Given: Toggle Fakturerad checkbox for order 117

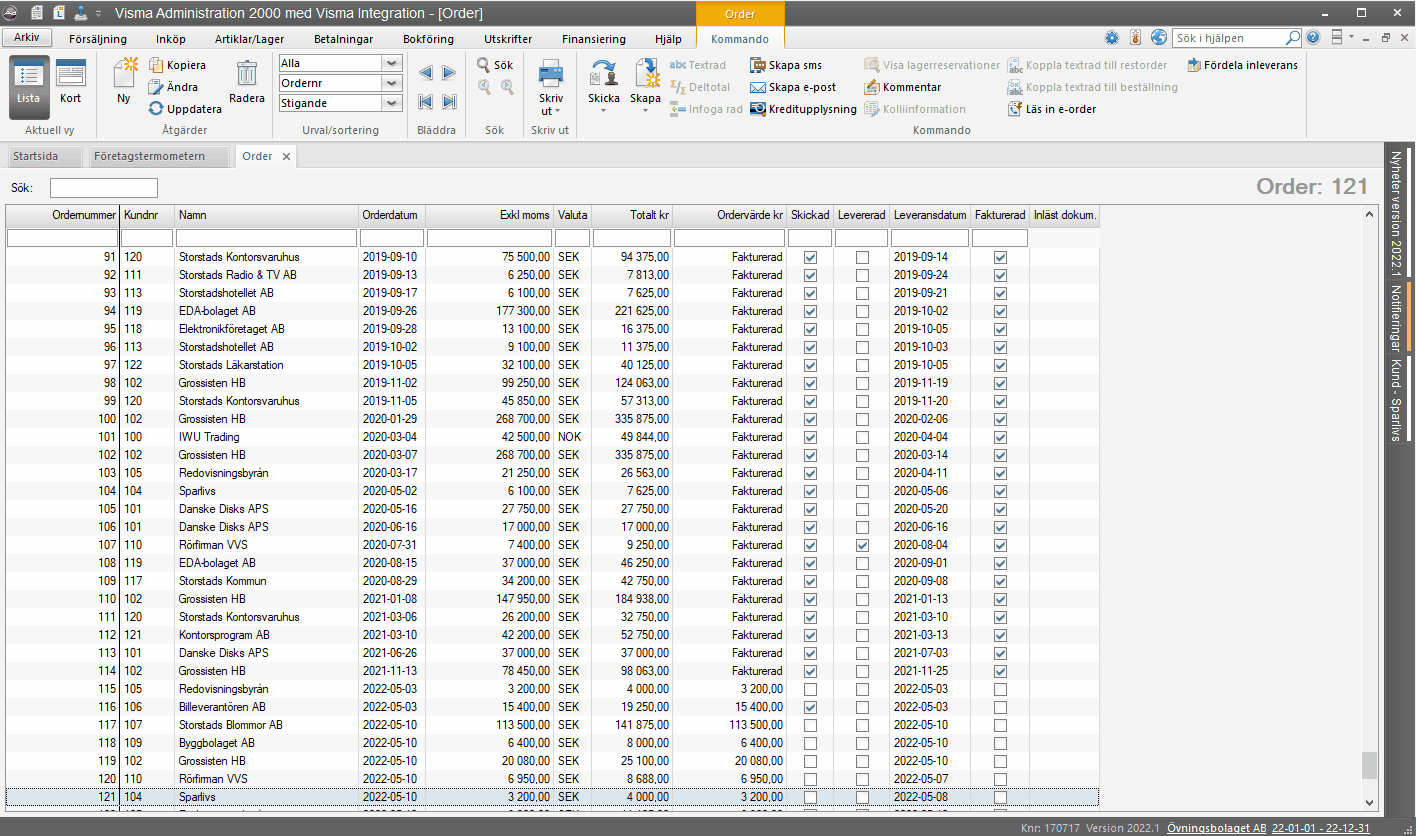Looking at the screenshot, I should point(1000,725).
